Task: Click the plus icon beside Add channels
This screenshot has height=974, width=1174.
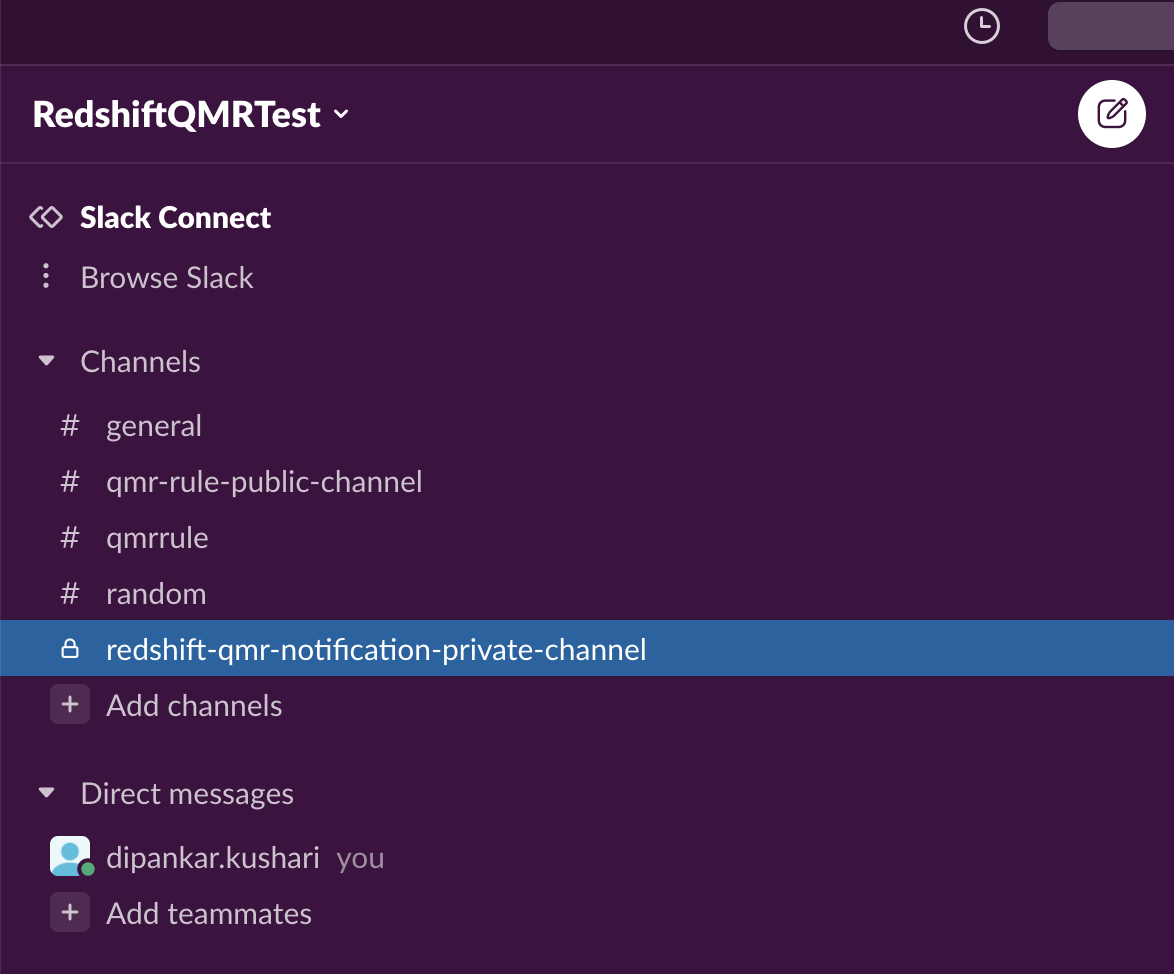Action: point(69,705)
